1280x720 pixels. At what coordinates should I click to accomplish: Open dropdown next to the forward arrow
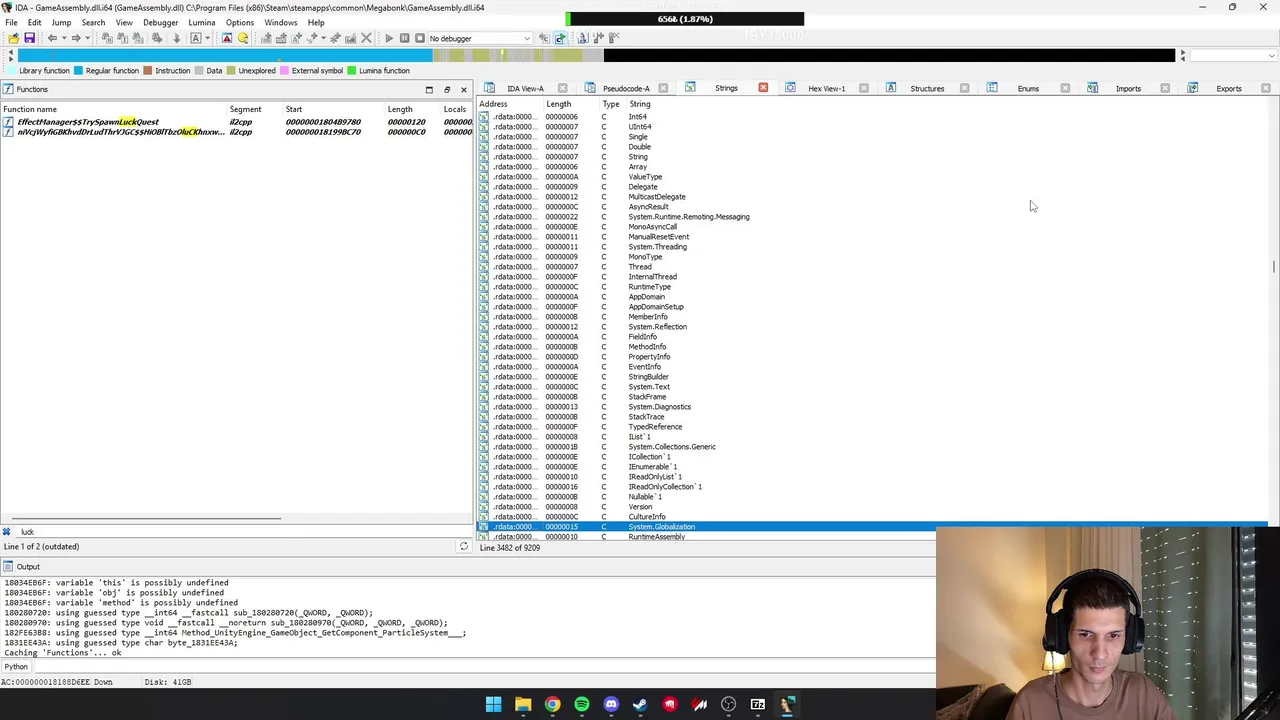pos(86,38)
